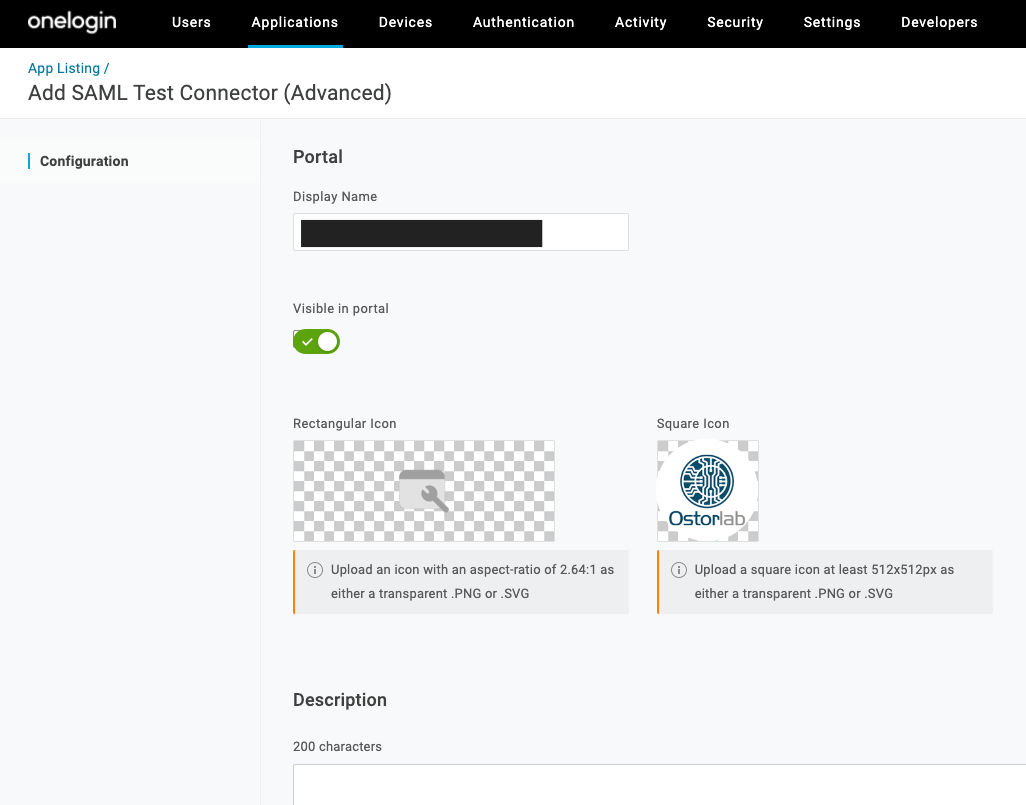Click the Ostorlab square icon image
This screenshot has height=805, width=1026.
coord(707,491)
